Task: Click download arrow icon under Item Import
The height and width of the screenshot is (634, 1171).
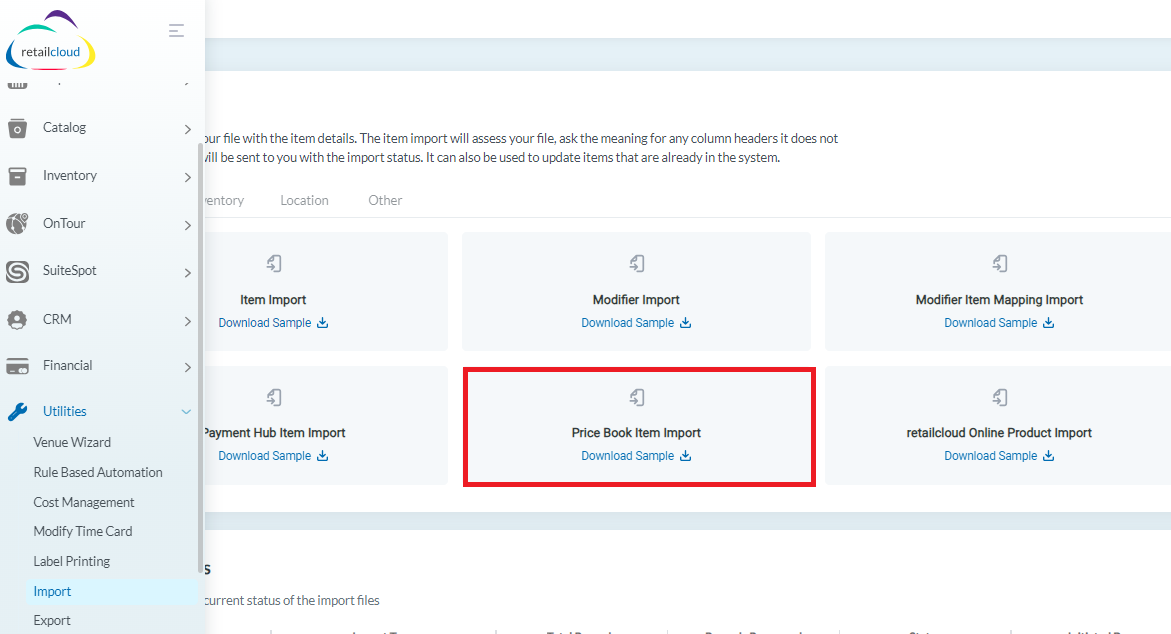Action: pos(323,323)
